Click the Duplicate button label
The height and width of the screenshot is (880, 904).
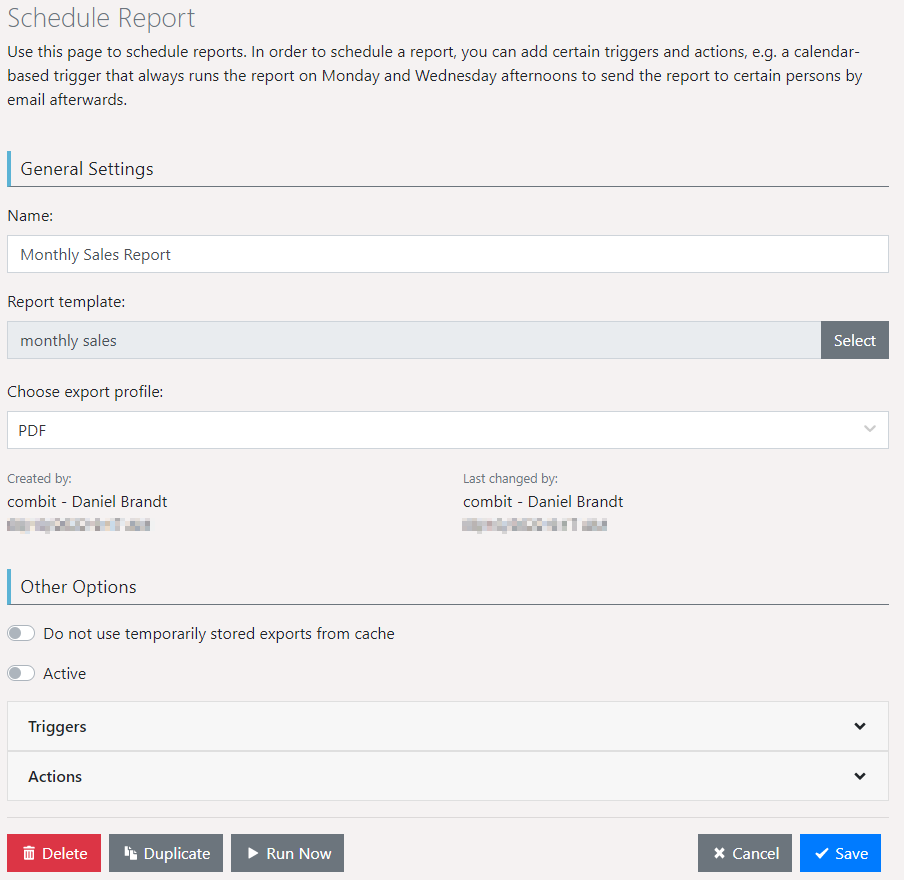(177, 853)
